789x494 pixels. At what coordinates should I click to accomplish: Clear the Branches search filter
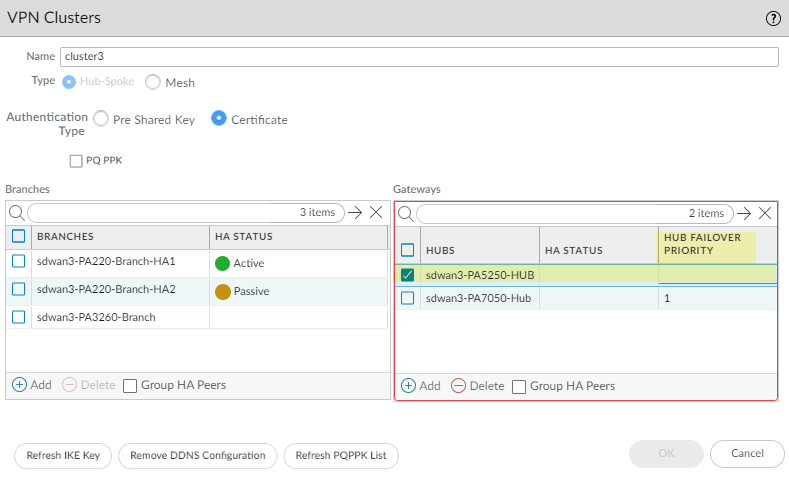click(x=376, y=213)
